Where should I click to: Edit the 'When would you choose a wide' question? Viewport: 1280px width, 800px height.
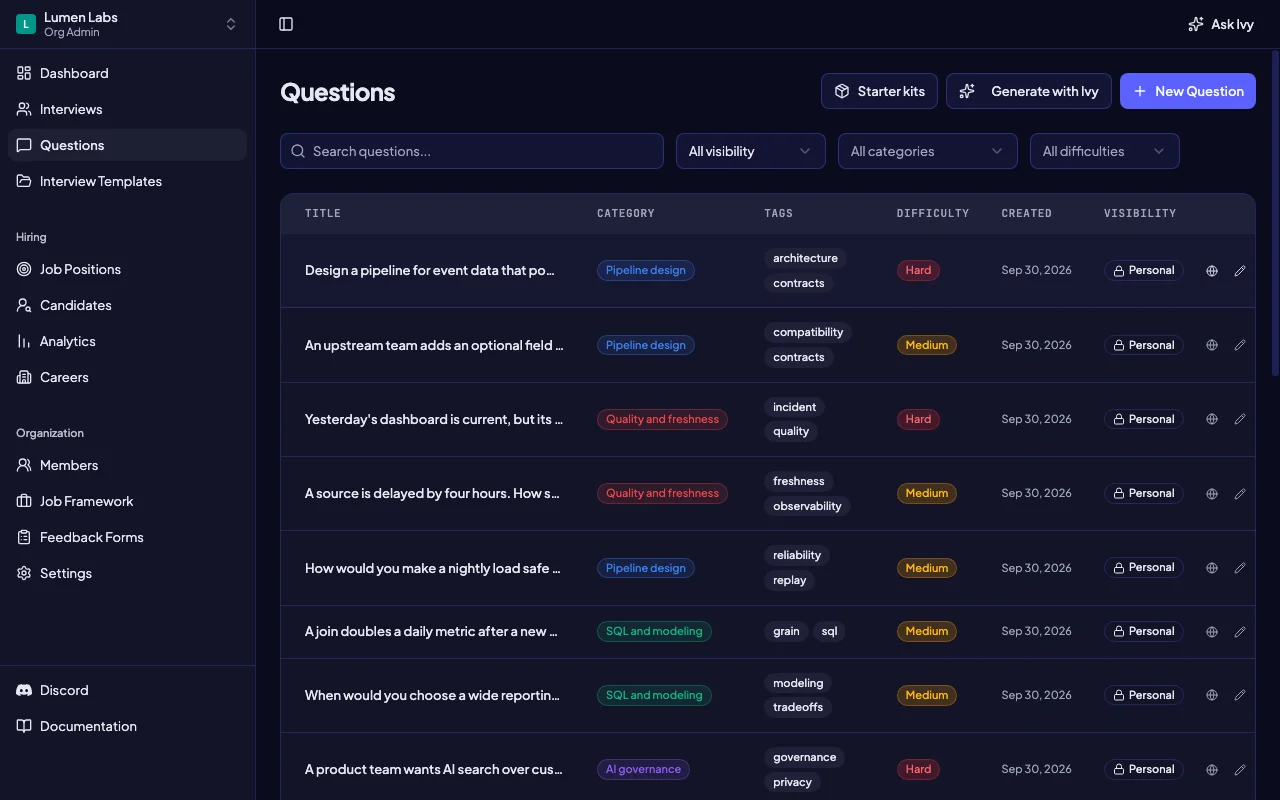1240,695
